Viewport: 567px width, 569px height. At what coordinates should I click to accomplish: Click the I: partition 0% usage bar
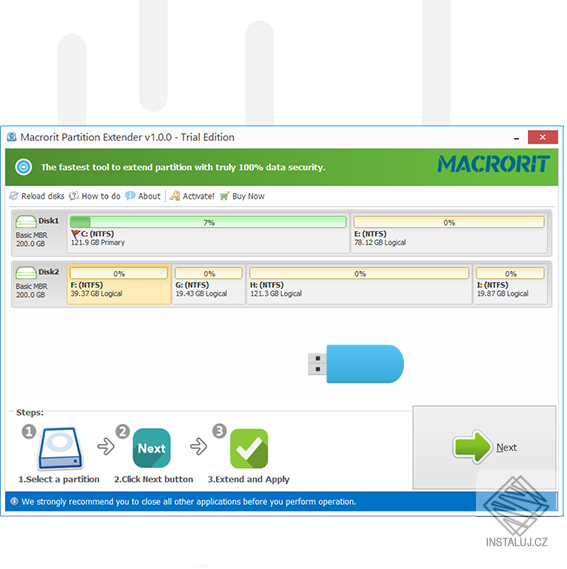(510, 273)
